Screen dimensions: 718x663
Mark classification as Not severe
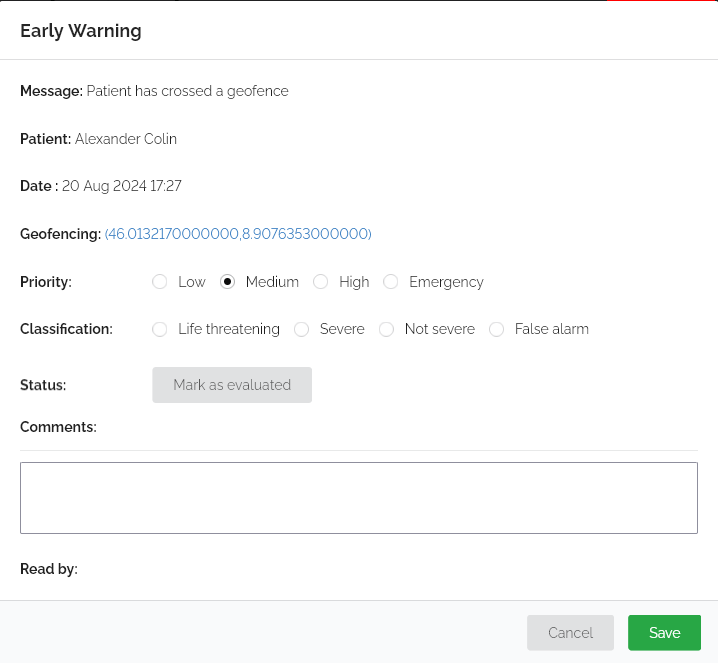386,329
